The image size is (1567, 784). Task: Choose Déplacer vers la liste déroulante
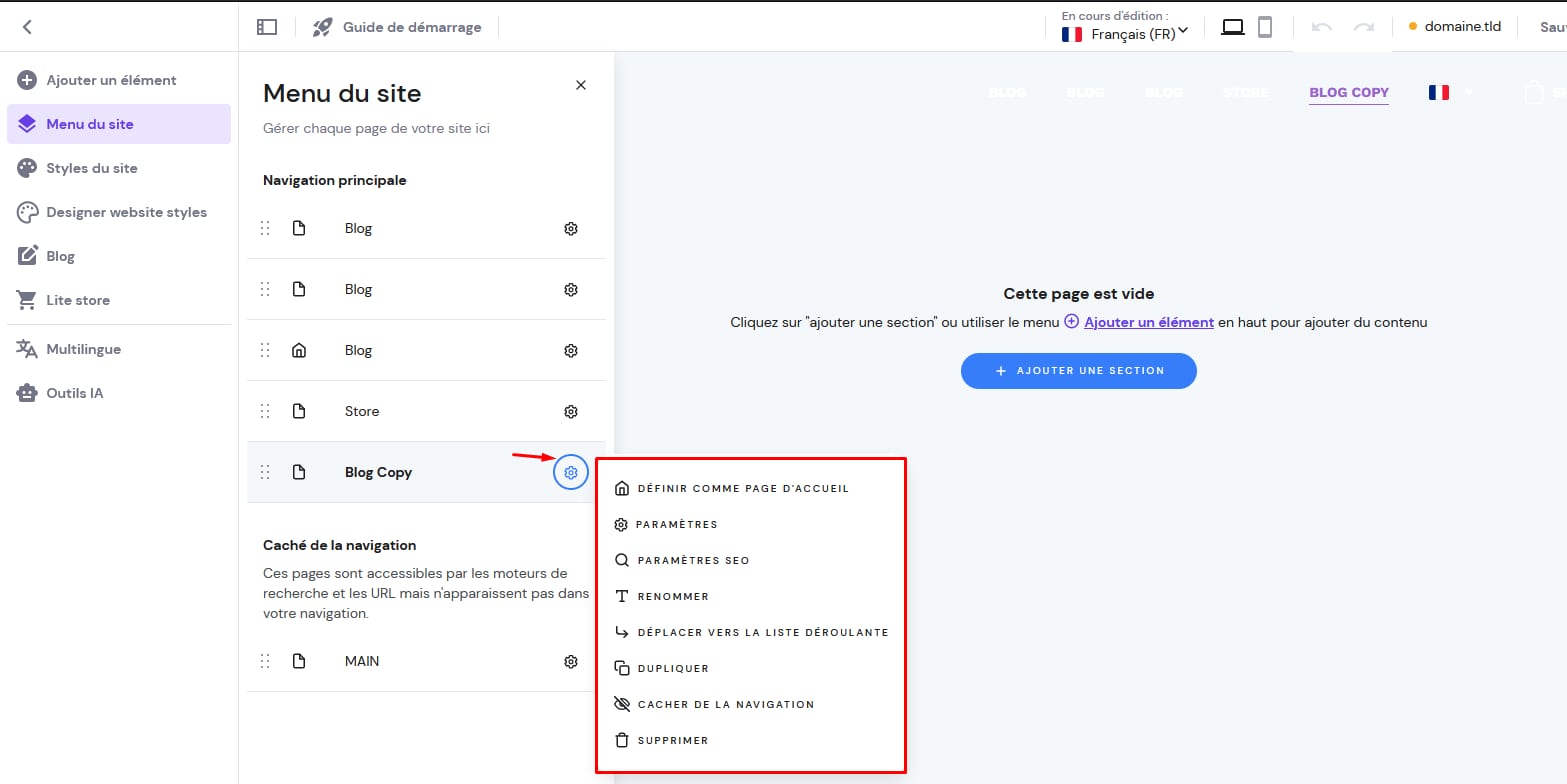pyautogui.click(x=762, y=632)
